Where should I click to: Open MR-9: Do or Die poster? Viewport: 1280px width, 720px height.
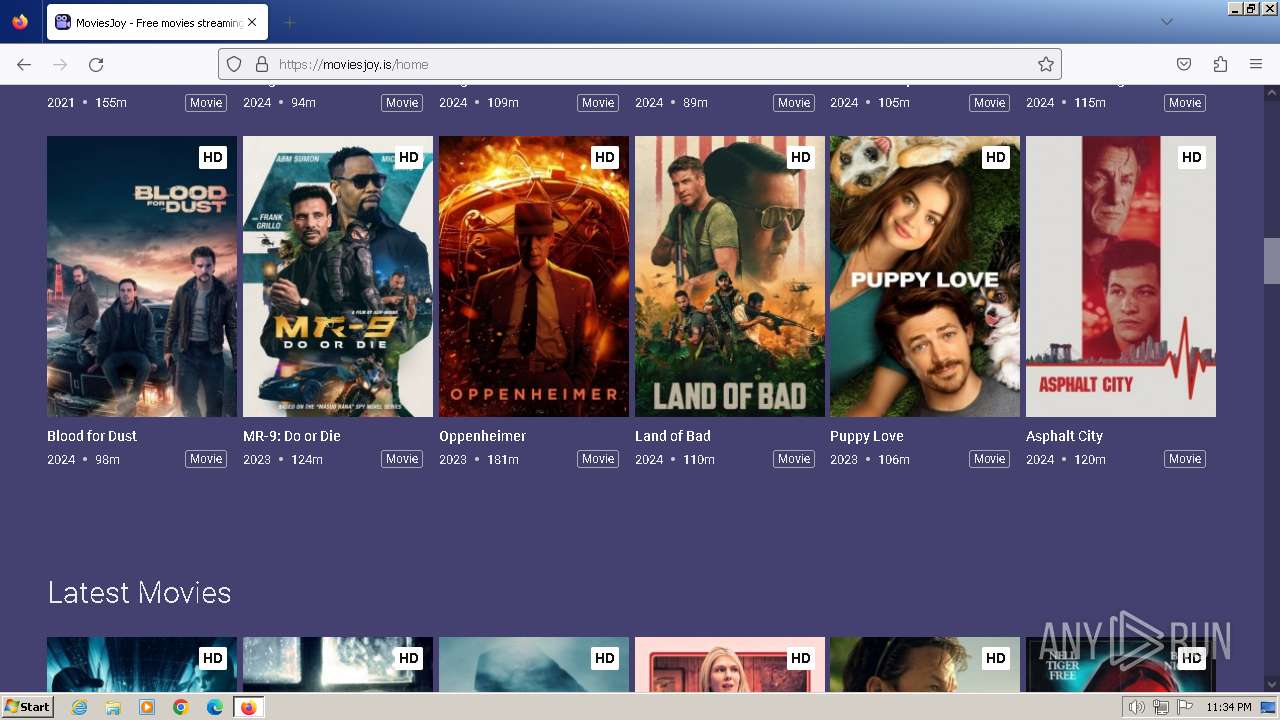[x=338, y=276]
